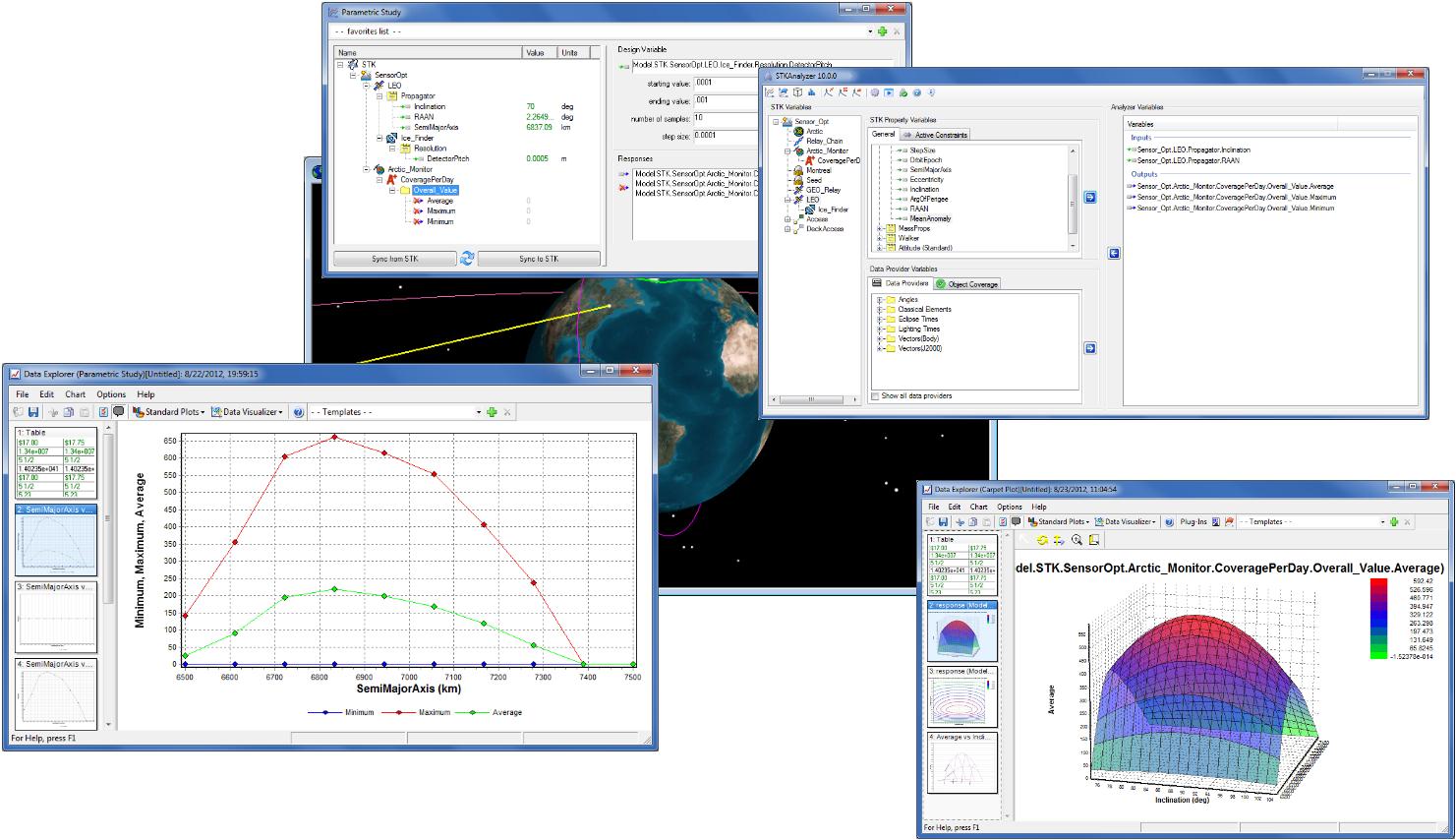Click zoom magnifier icon in Carpet Plot toolbar
The image size is (1456, 840).
pos(1077,540)
